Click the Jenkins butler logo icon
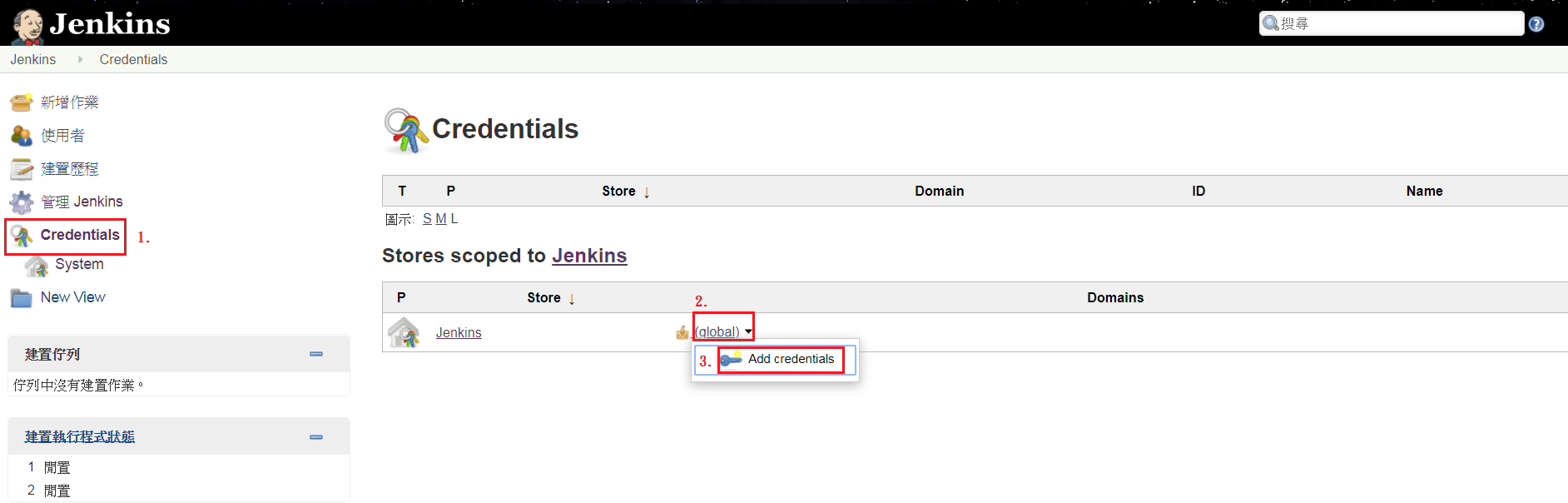This screenshot has width=1568, height=503. 27,27
